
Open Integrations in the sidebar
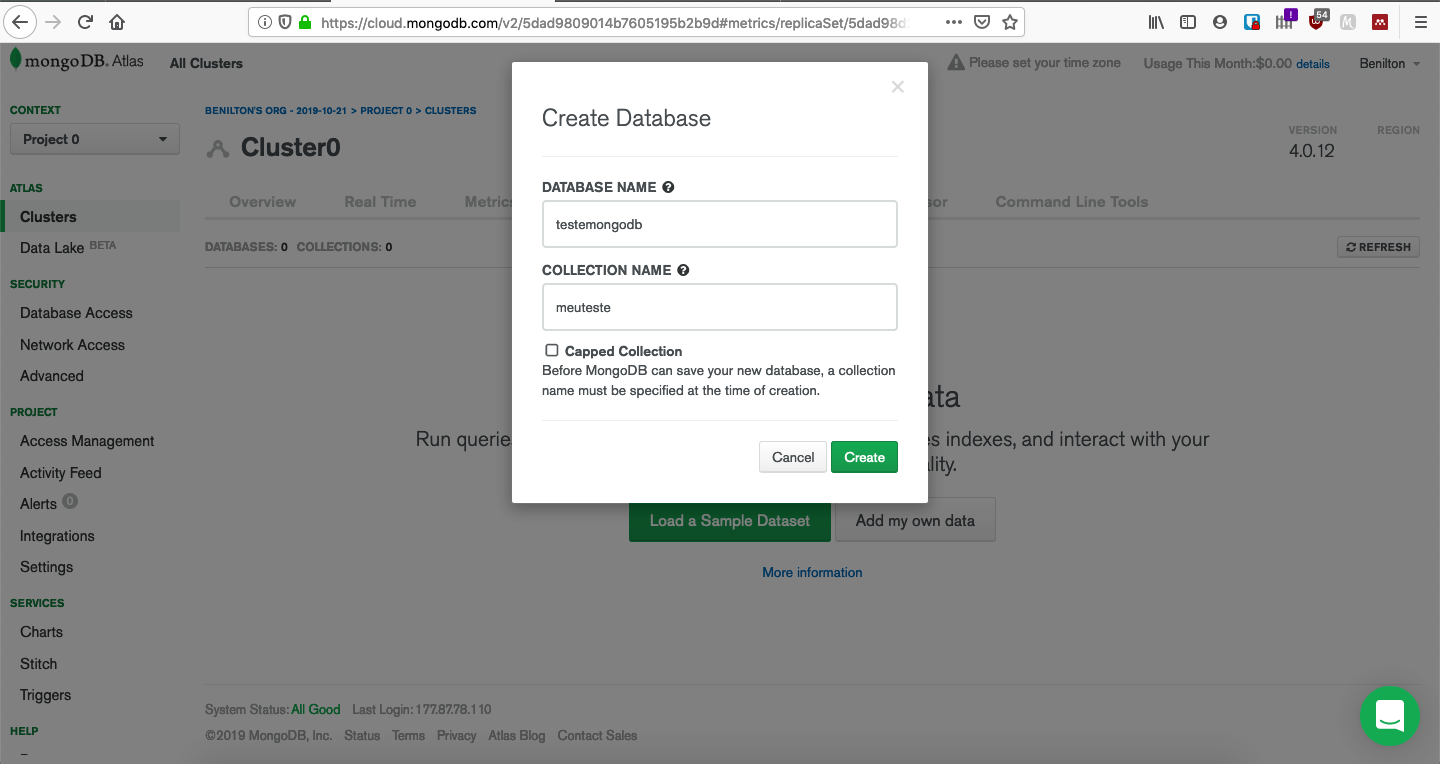(x=57, y=536)
